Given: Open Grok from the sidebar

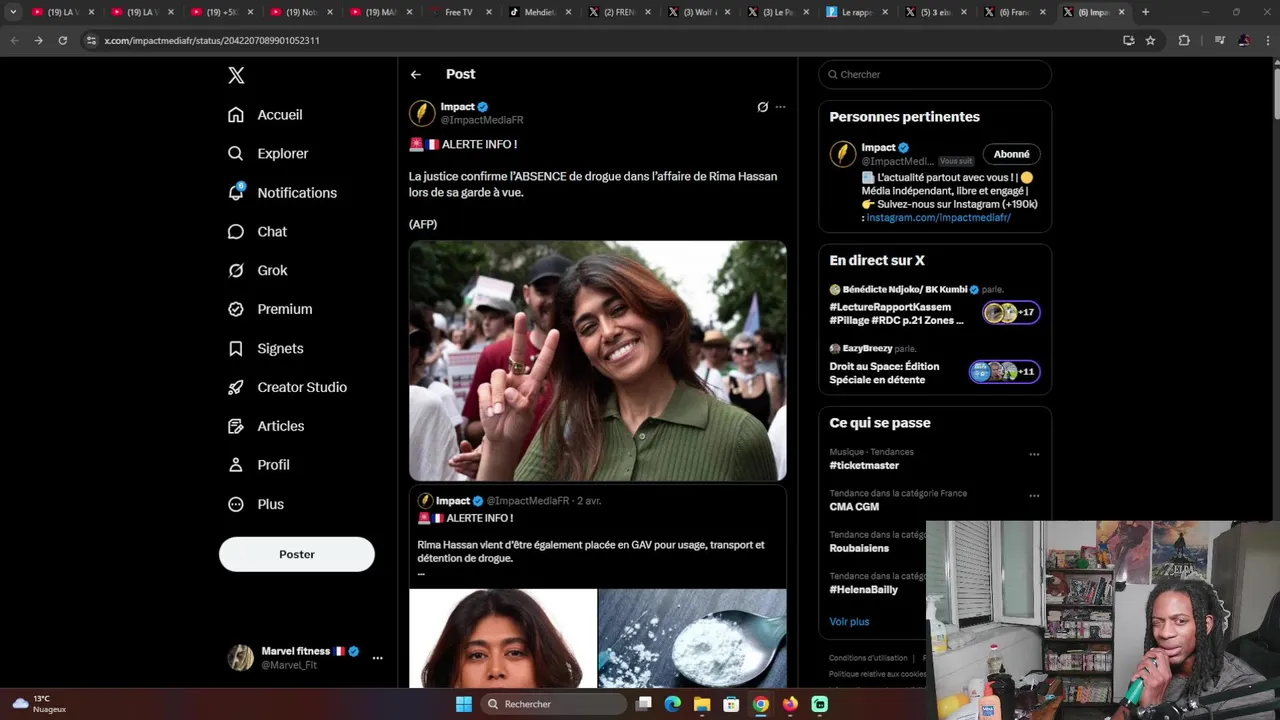Looking at the screenshot, I should 257,271.
